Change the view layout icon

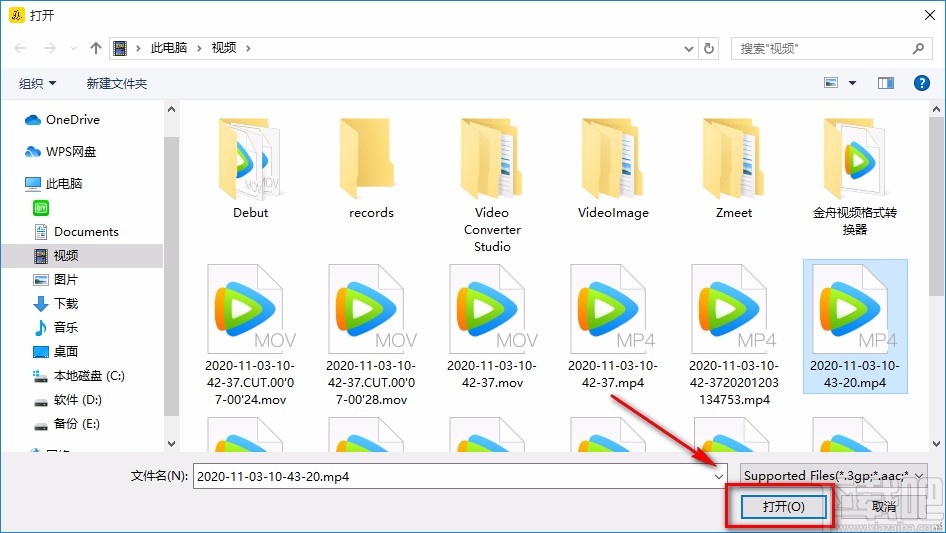pos(831,83)
